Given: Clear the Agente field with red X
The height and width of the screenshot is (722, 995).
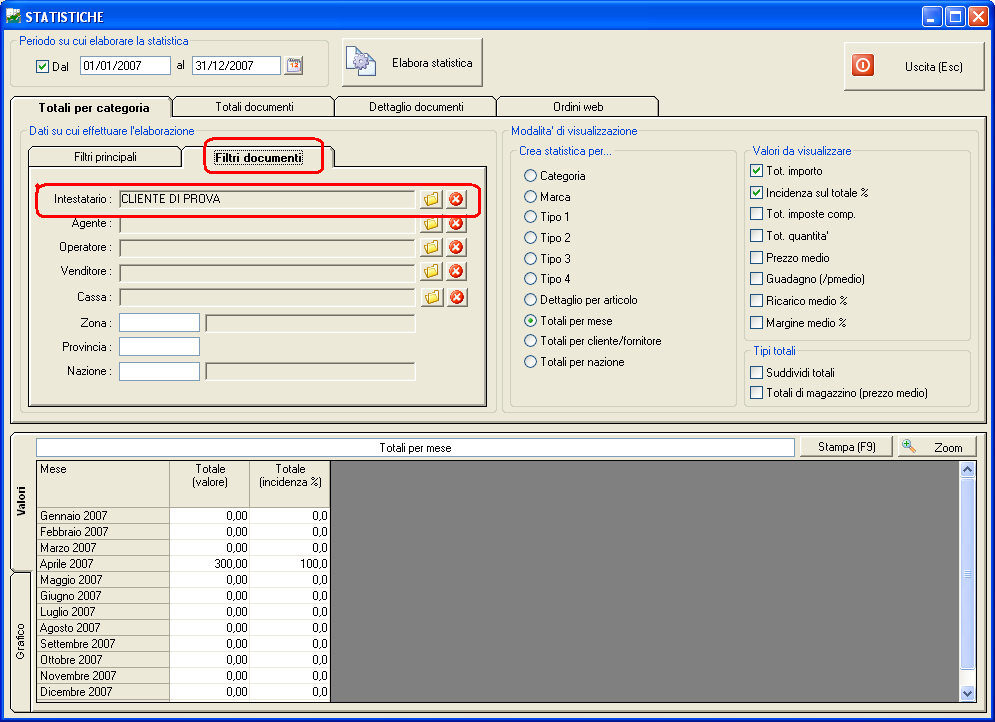Looking at the screenshot, I should coord(457,224).
